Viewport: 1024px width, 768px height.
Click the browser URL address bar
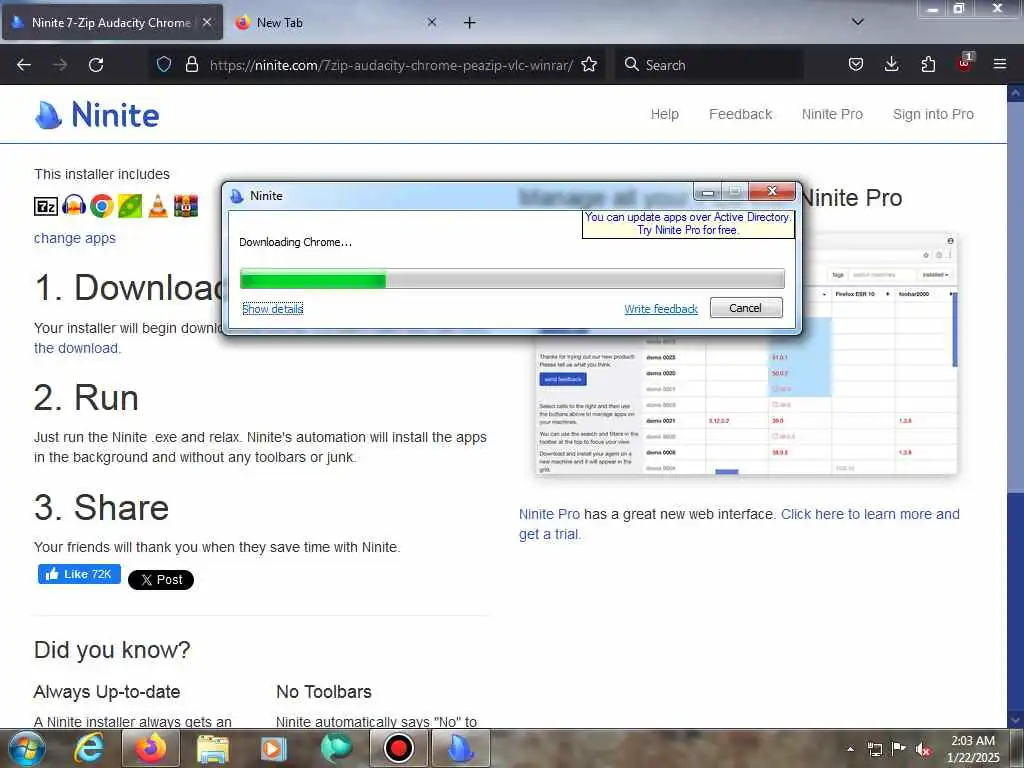click(x=391, y=65)
